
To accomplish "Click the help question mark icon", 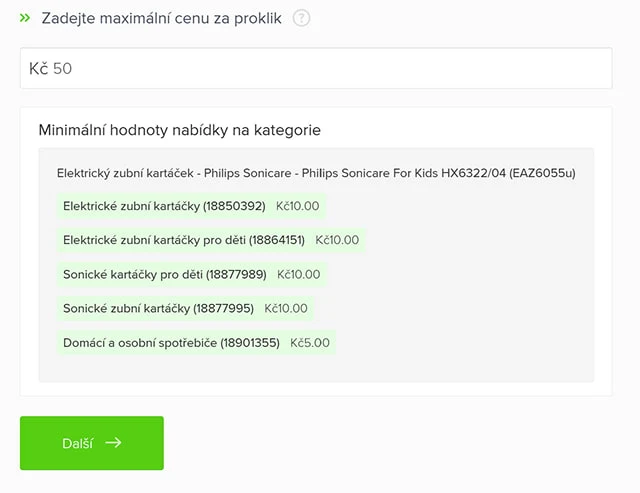I will coord(302,18).
